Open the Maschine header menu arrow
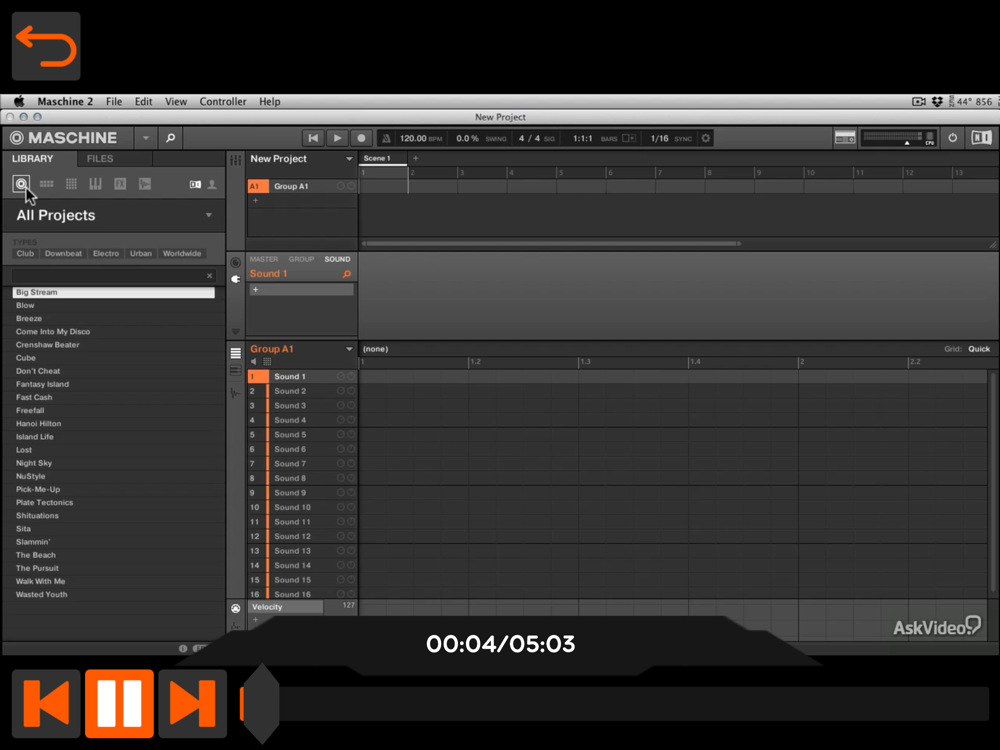The width and height of the screenshot is (1000, 750). [145, 138]
